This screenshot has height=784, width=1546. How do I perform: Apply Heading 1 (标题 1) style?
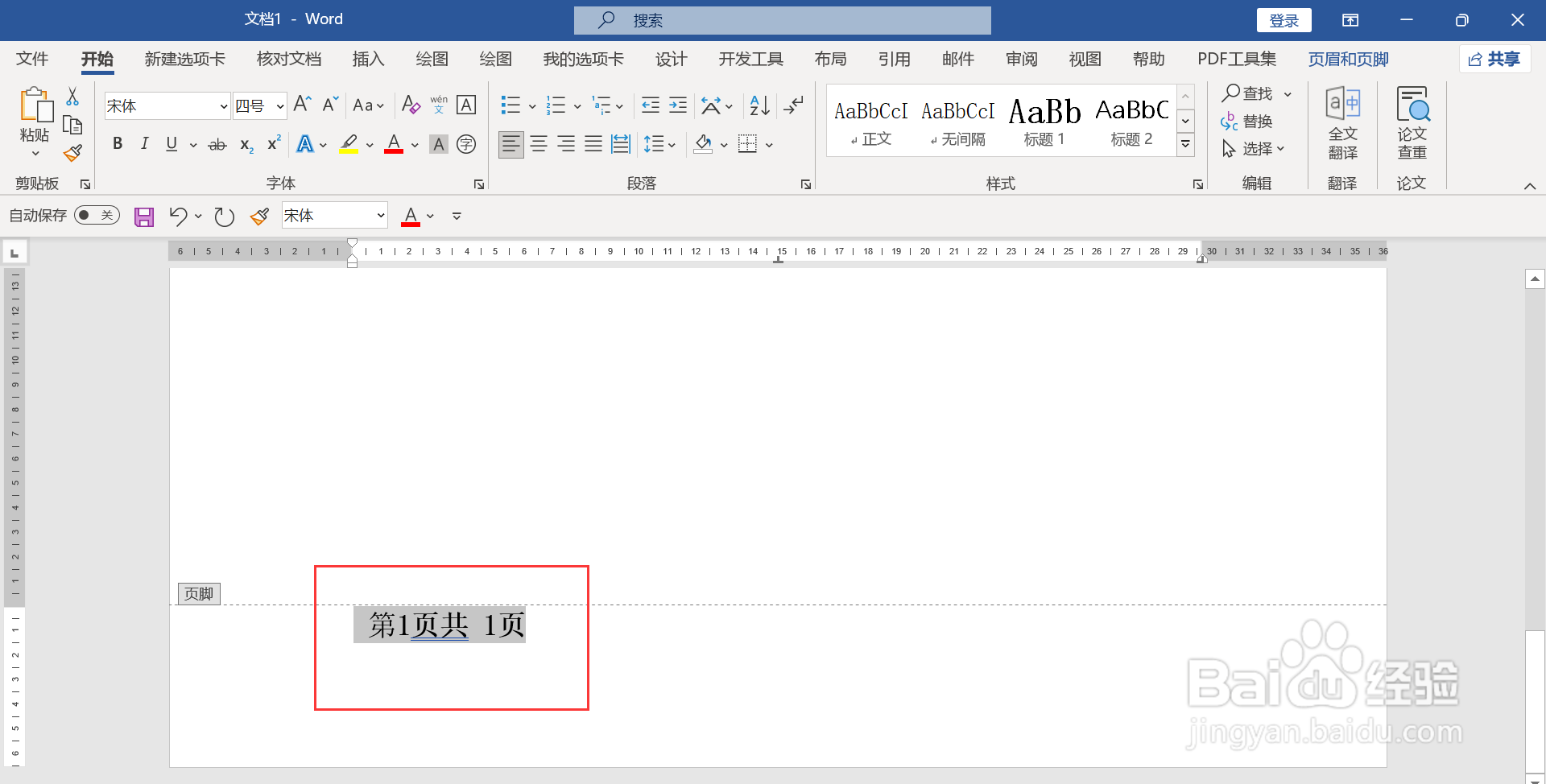[x=1044, y=121]
